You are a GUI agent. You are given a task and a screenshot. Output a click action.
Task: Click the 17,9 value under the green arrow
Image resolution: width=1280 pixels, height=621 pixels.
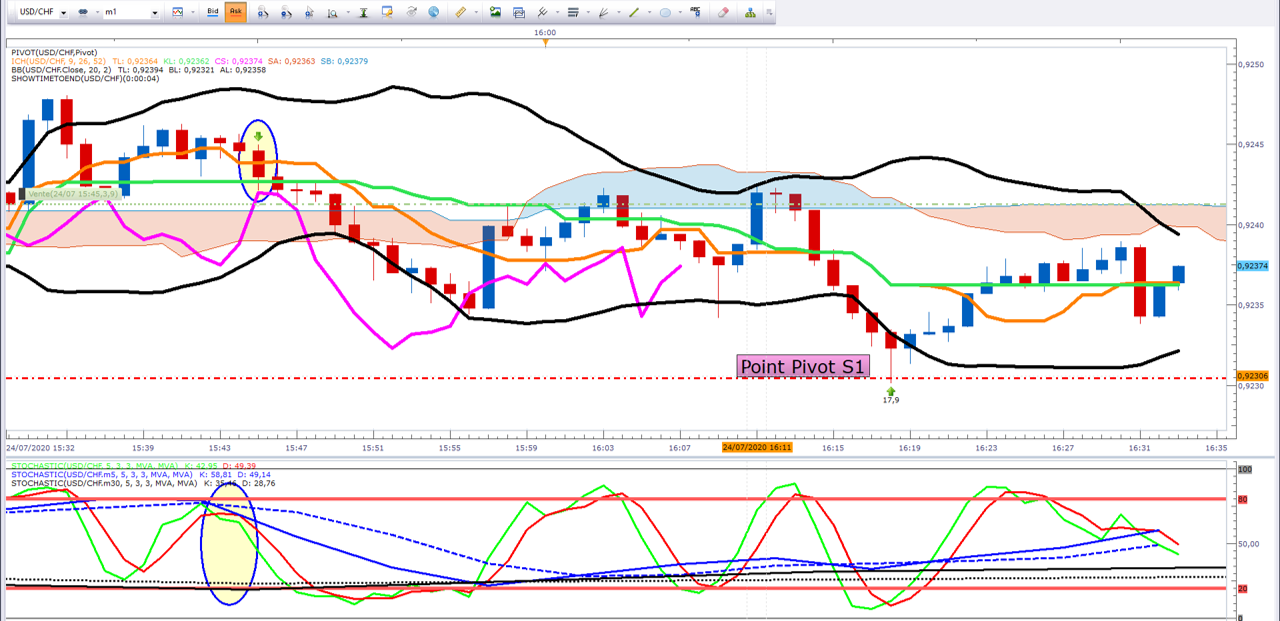(x=891, y=400)
